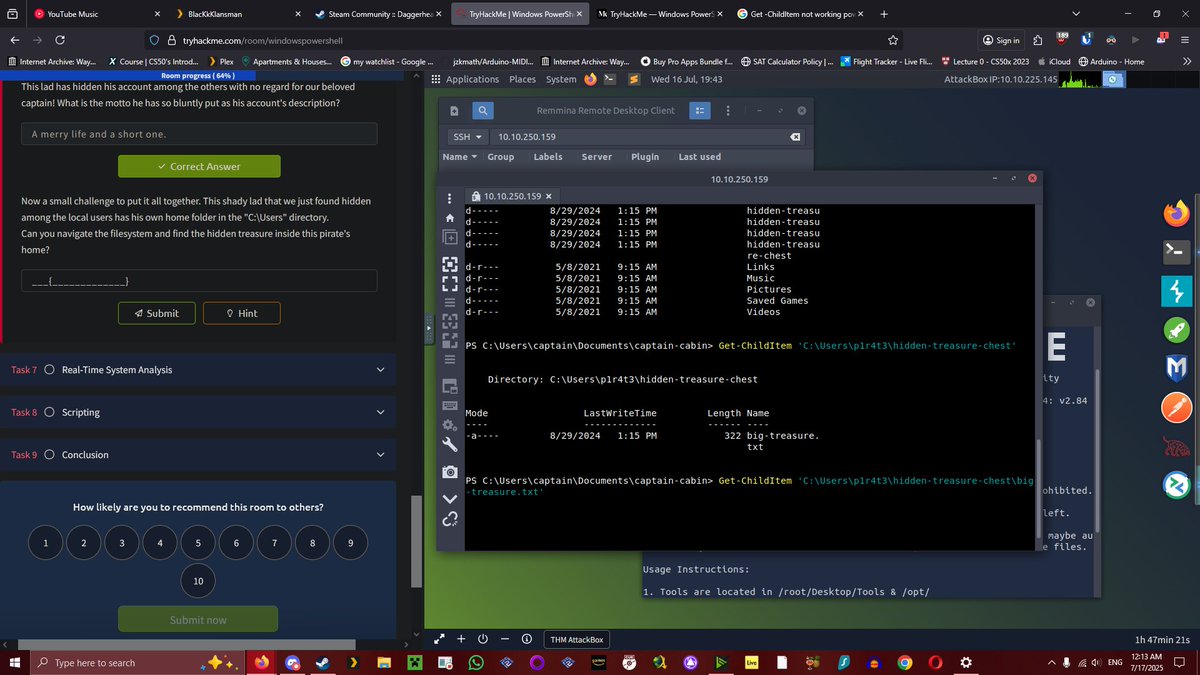Select rating 9 radio button

tap(350, 542)
